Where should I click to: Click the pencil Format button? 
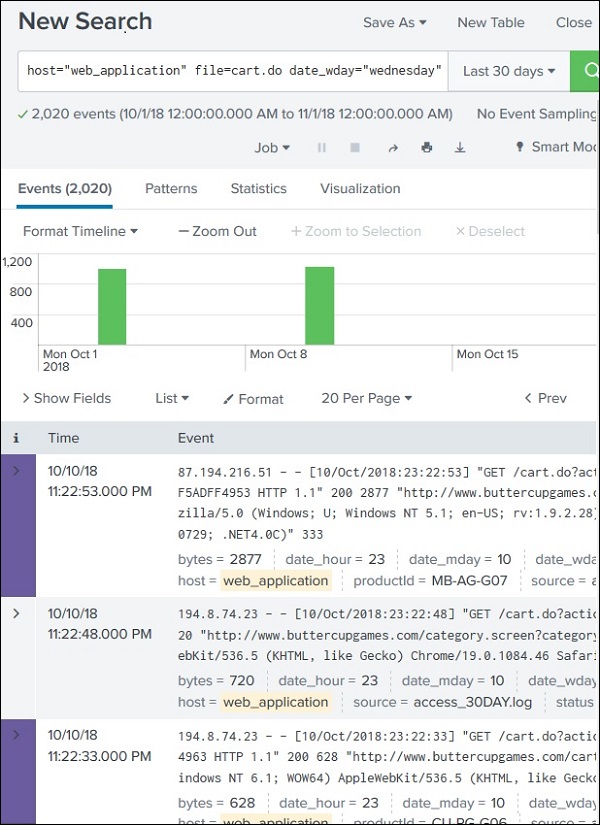(253, 399)
